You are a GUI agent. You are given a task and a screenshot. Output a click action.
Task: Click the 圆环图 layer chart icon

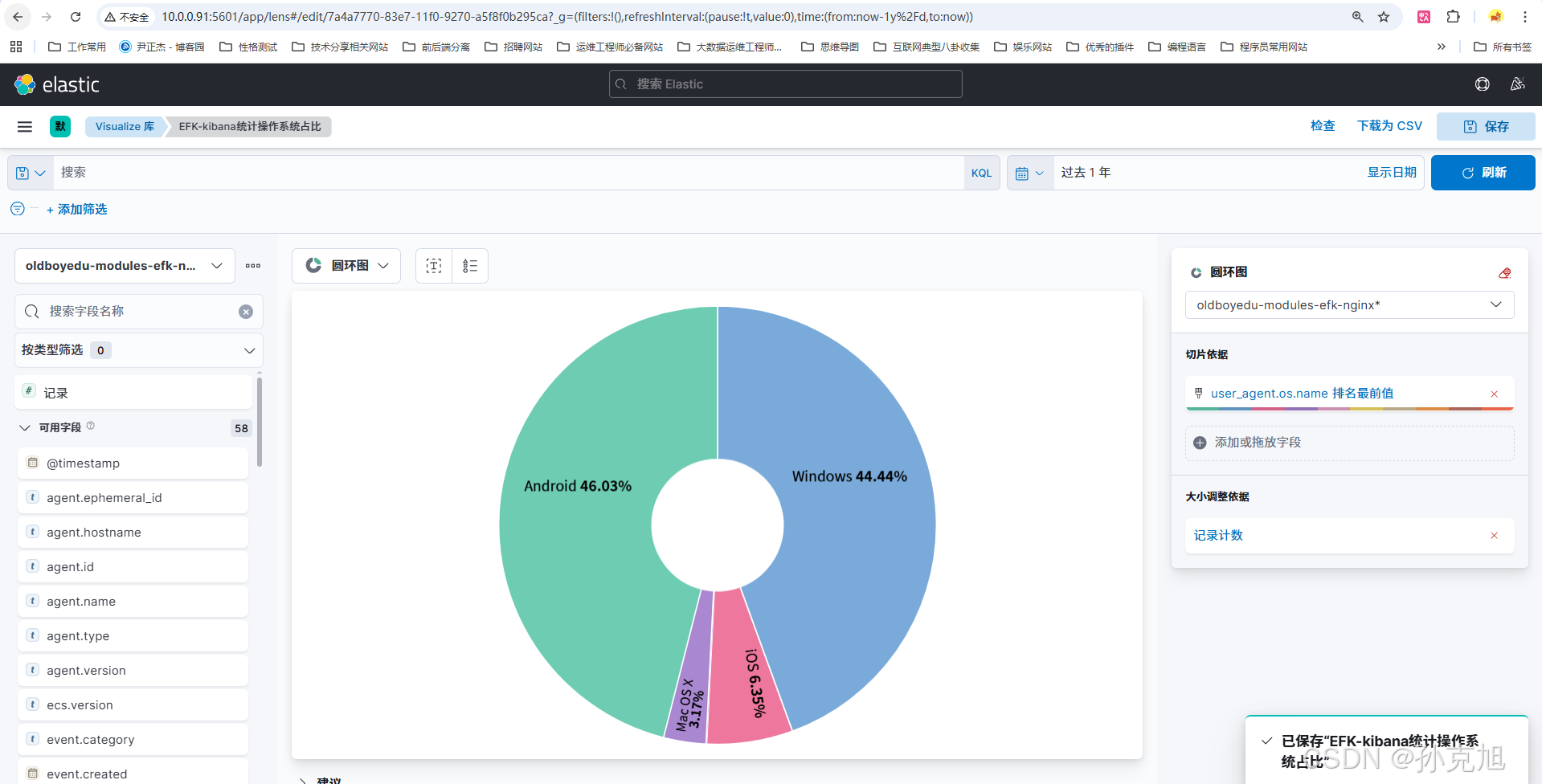[x=1196, y=272]
